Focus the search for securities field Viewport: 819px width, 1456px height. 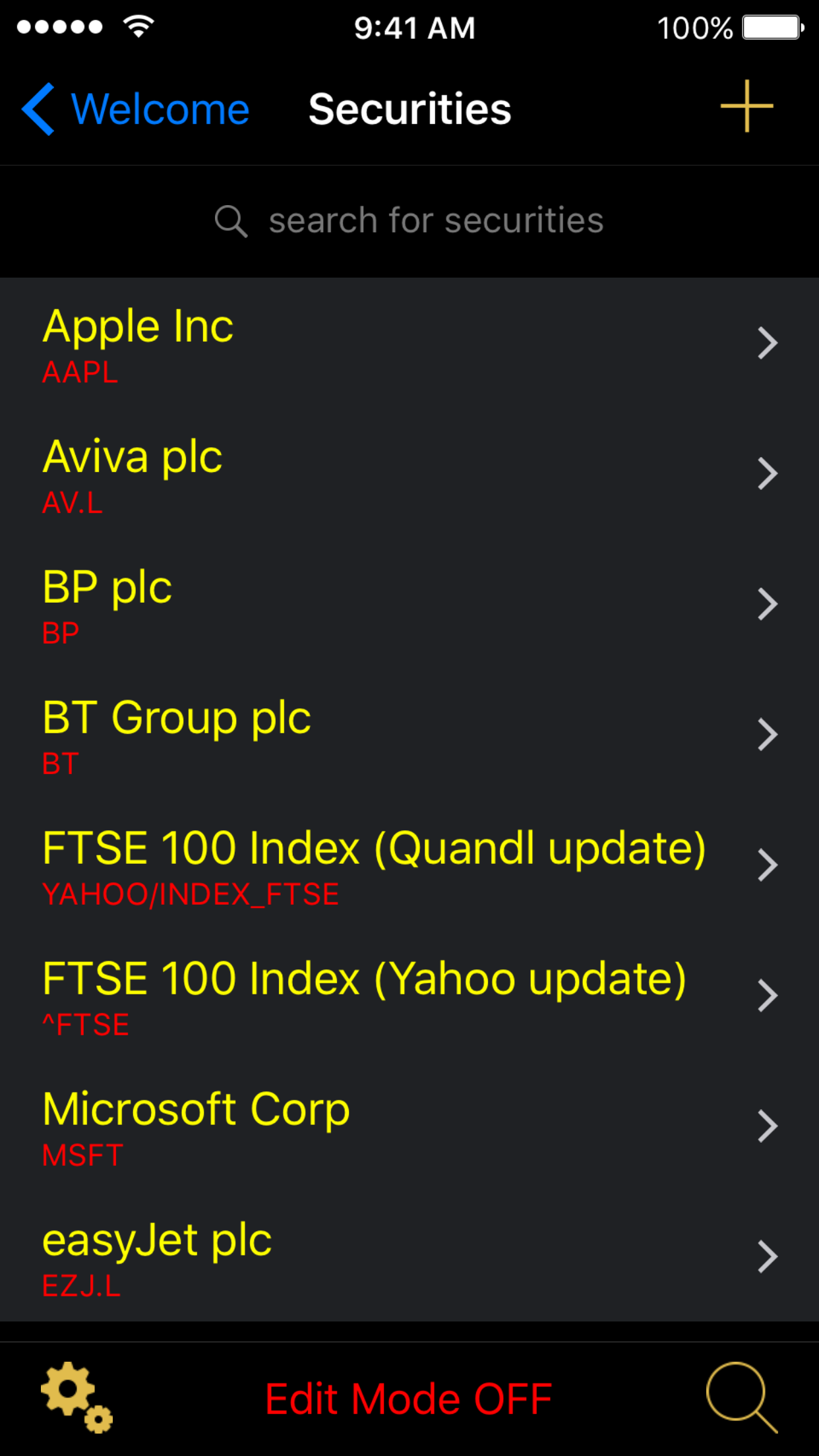[x=409, y=221]
